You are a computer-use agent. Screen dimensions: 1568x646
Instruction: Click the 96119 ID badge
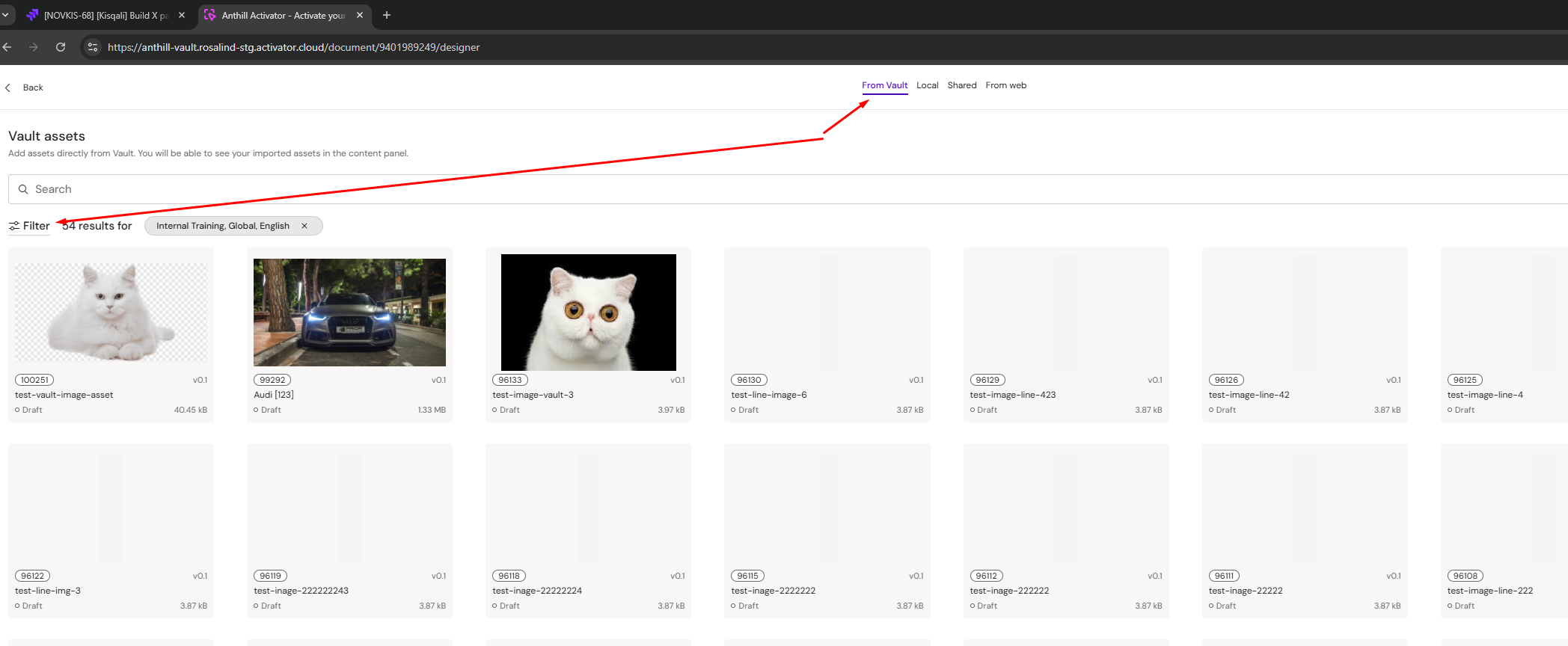[271, 576]
